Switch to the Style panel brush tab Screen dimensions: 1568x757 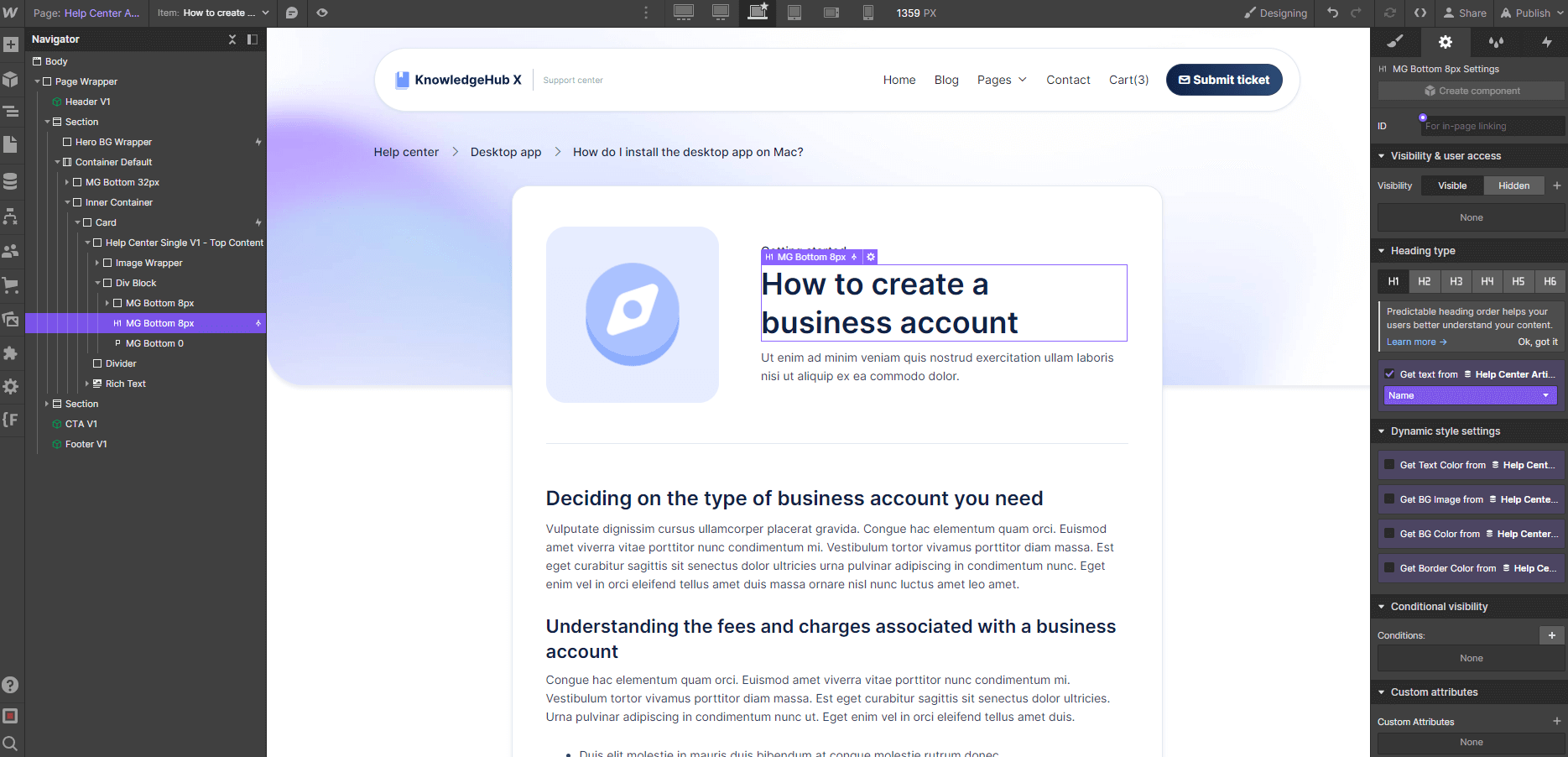pos(1395,41)
